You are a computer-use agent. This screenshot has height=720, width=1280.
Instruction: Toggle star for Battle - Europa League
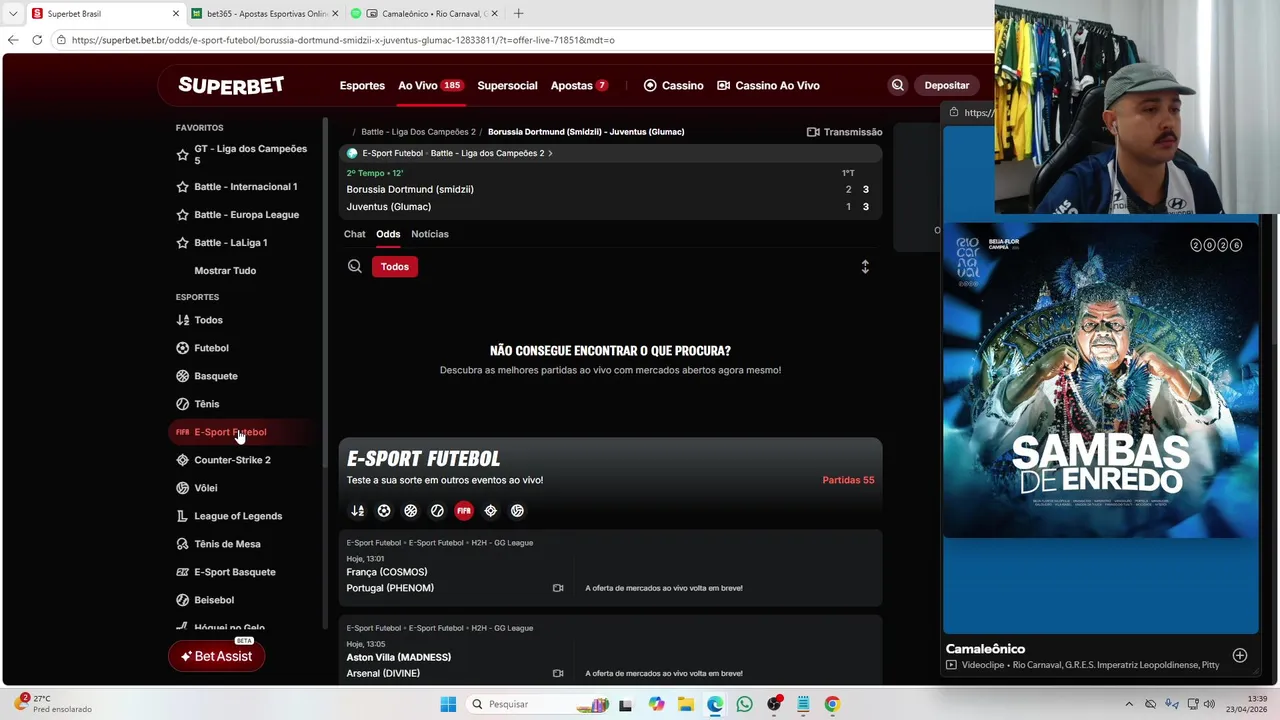[182, 215]
